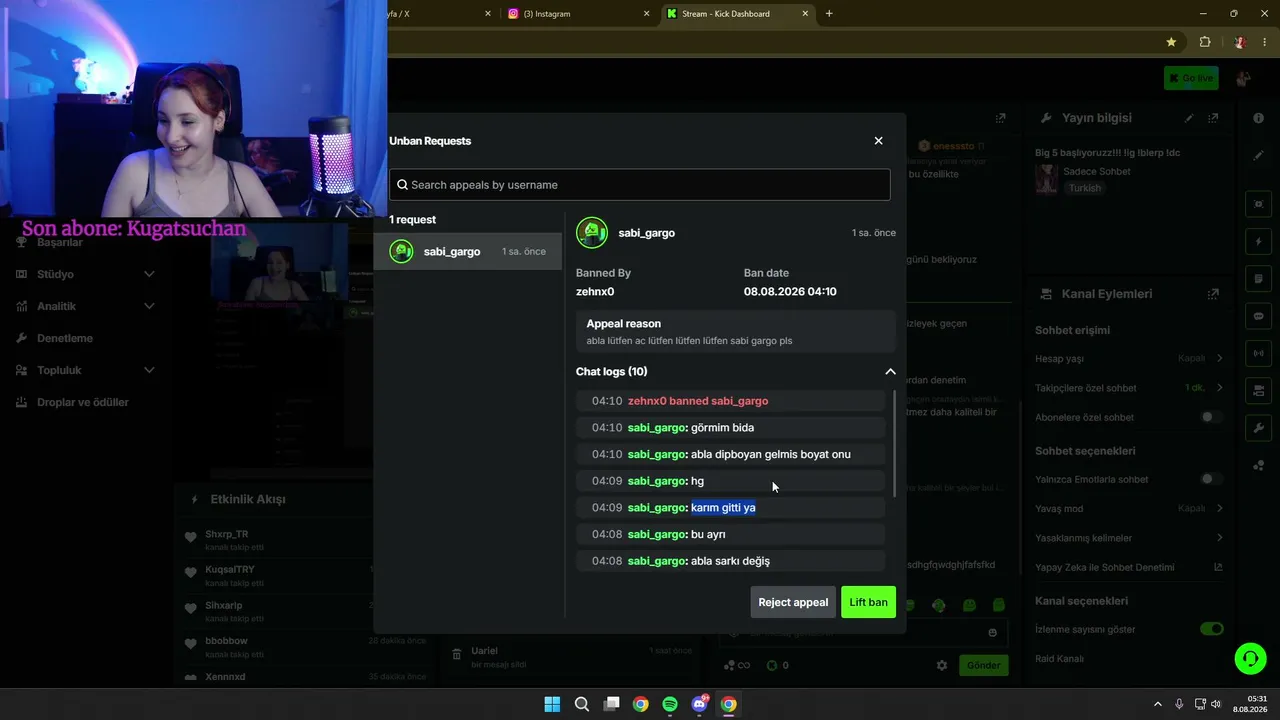
Task: Open Takipçilere özel sohbet setting chevron
Action: [1219, 387]
